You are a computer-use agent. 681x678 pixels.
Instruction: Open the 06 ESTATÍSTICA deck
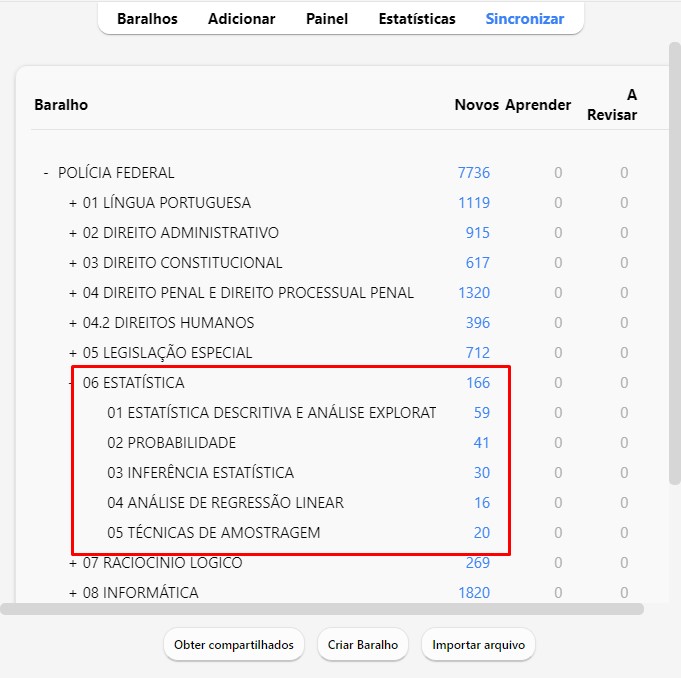pos(134,383)
